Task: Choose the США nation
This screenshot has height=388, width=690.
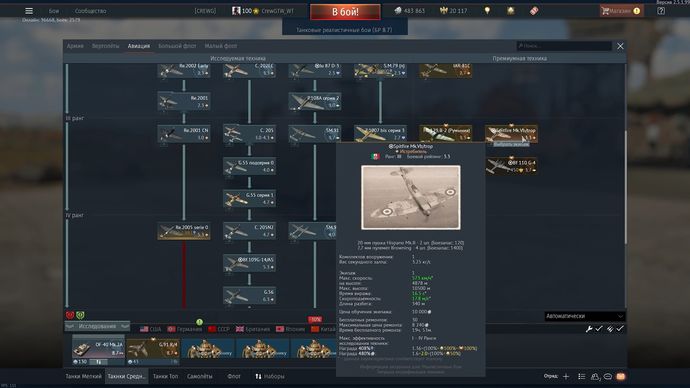Action: click(x=150, y=329)
